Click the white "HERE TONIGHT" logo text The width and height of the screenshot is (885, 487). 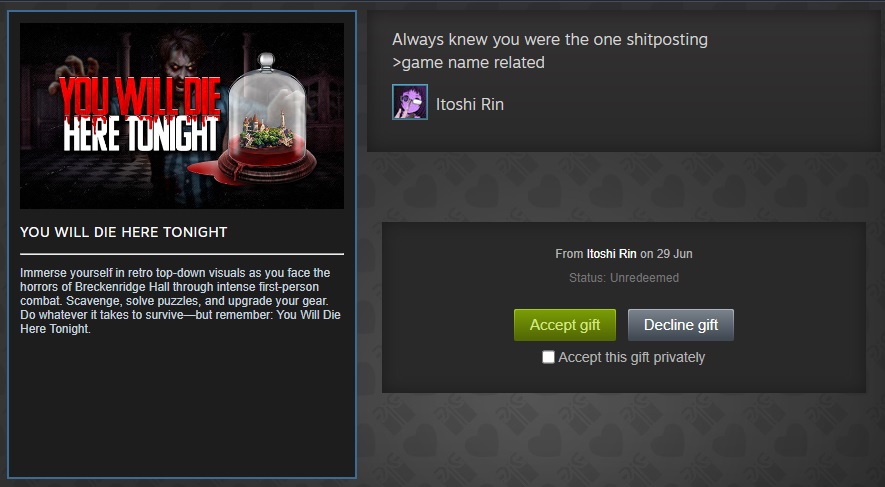140,135
